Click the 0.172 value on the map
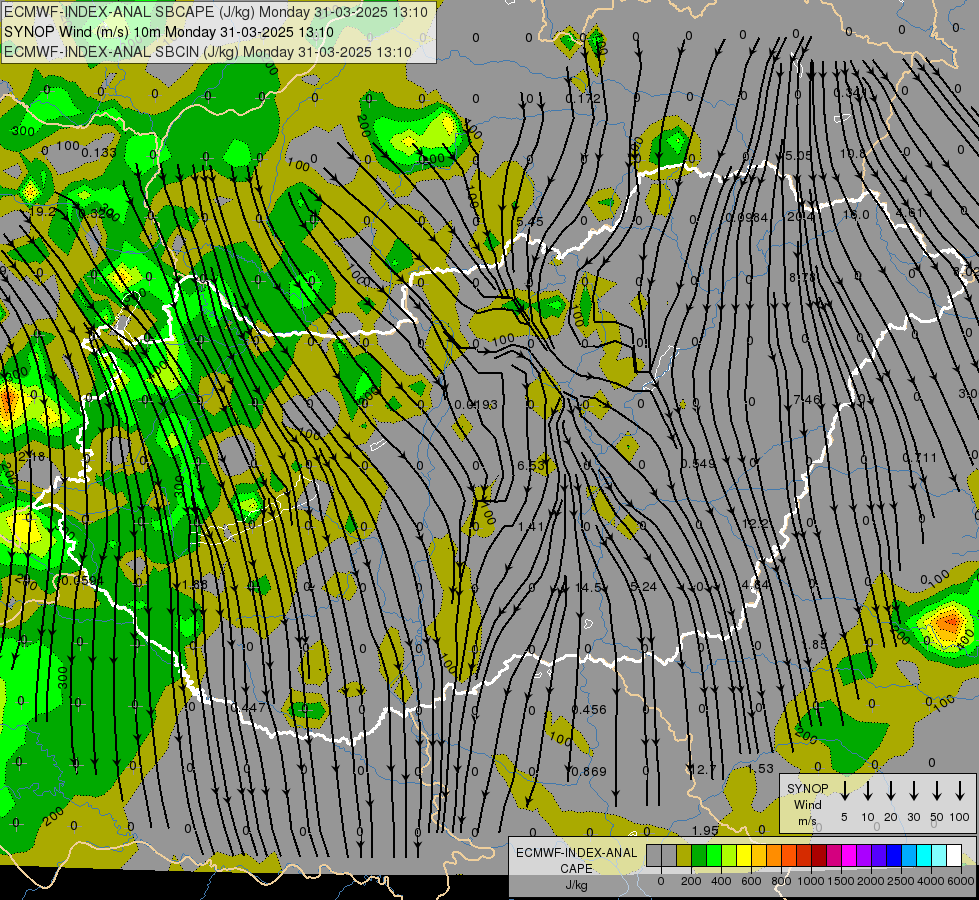Screen dimensions: 979x900 tap(583, 99)
